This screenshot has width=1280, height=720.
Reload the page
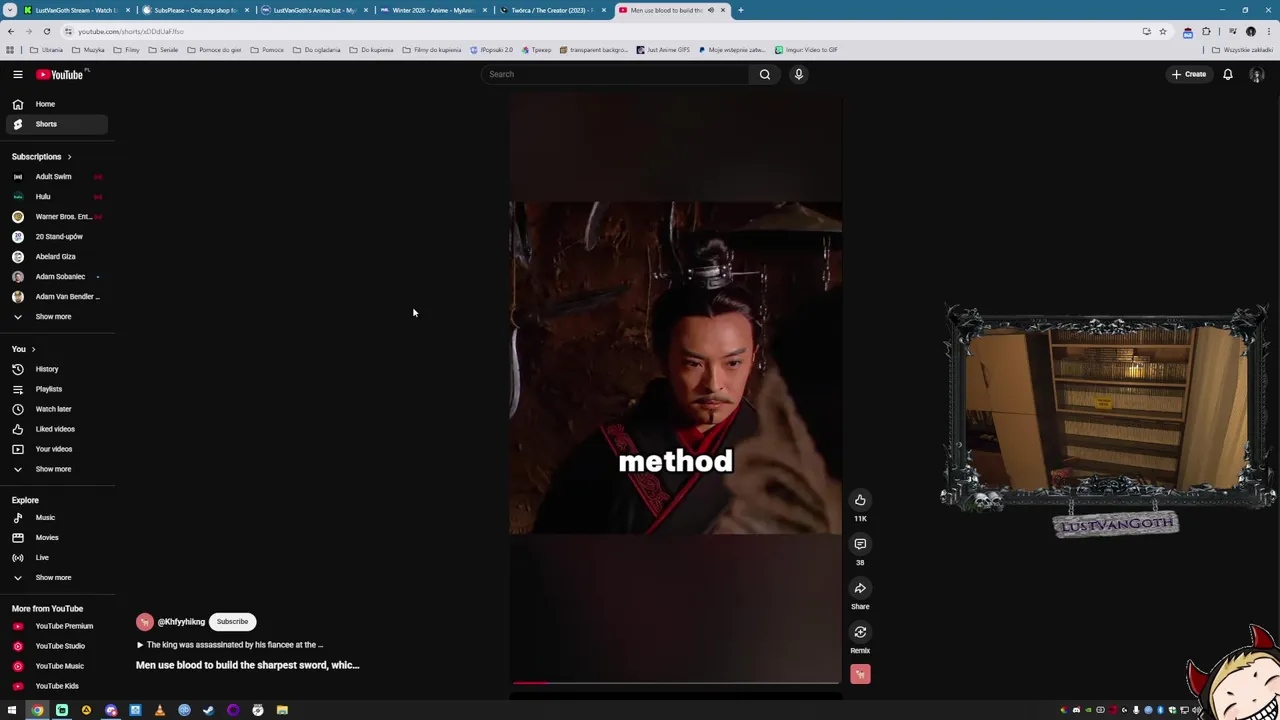46,31
